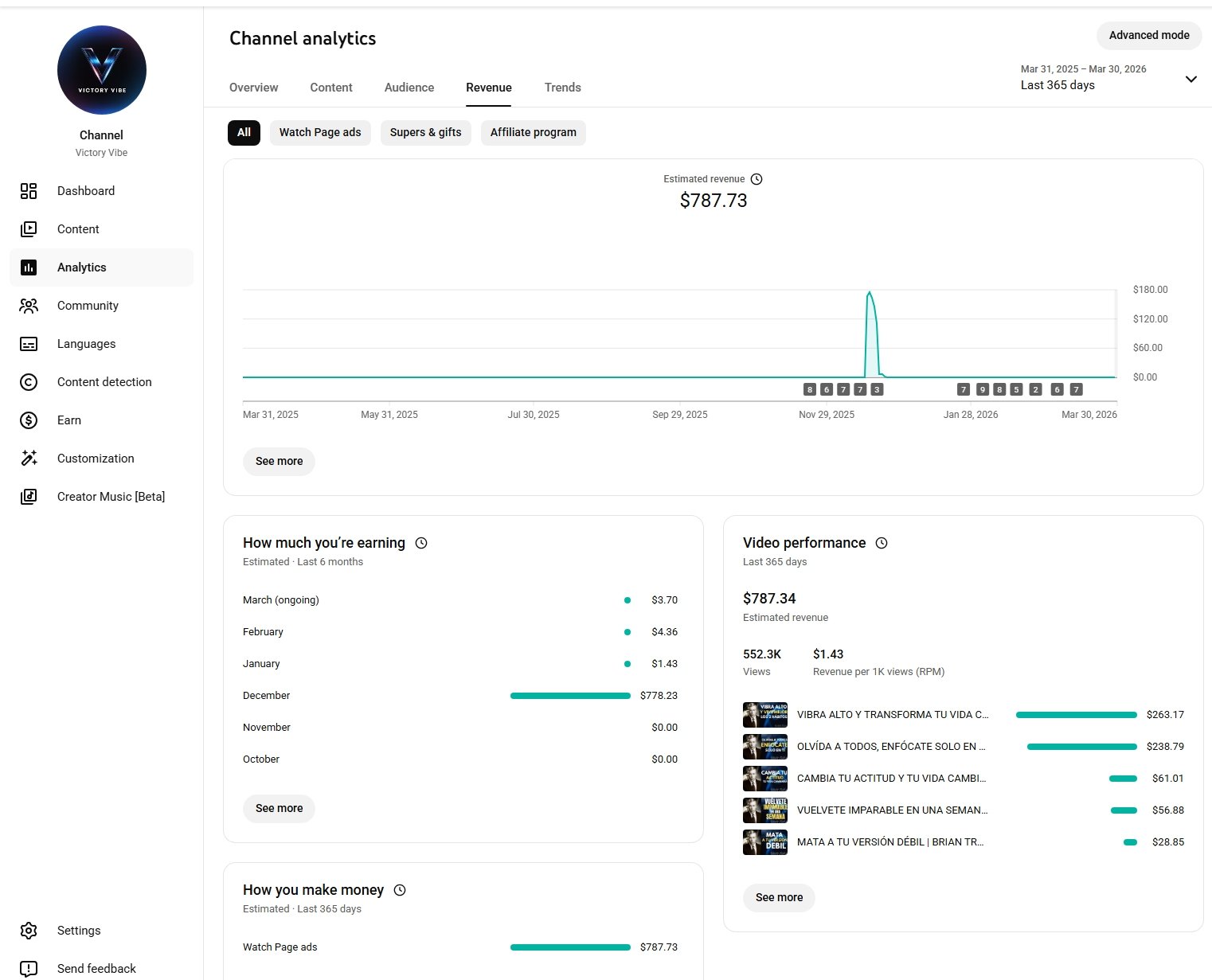1212x980 pixels.
Task: Click the Languages subtitles icon
Action: [x=29, y=344]
